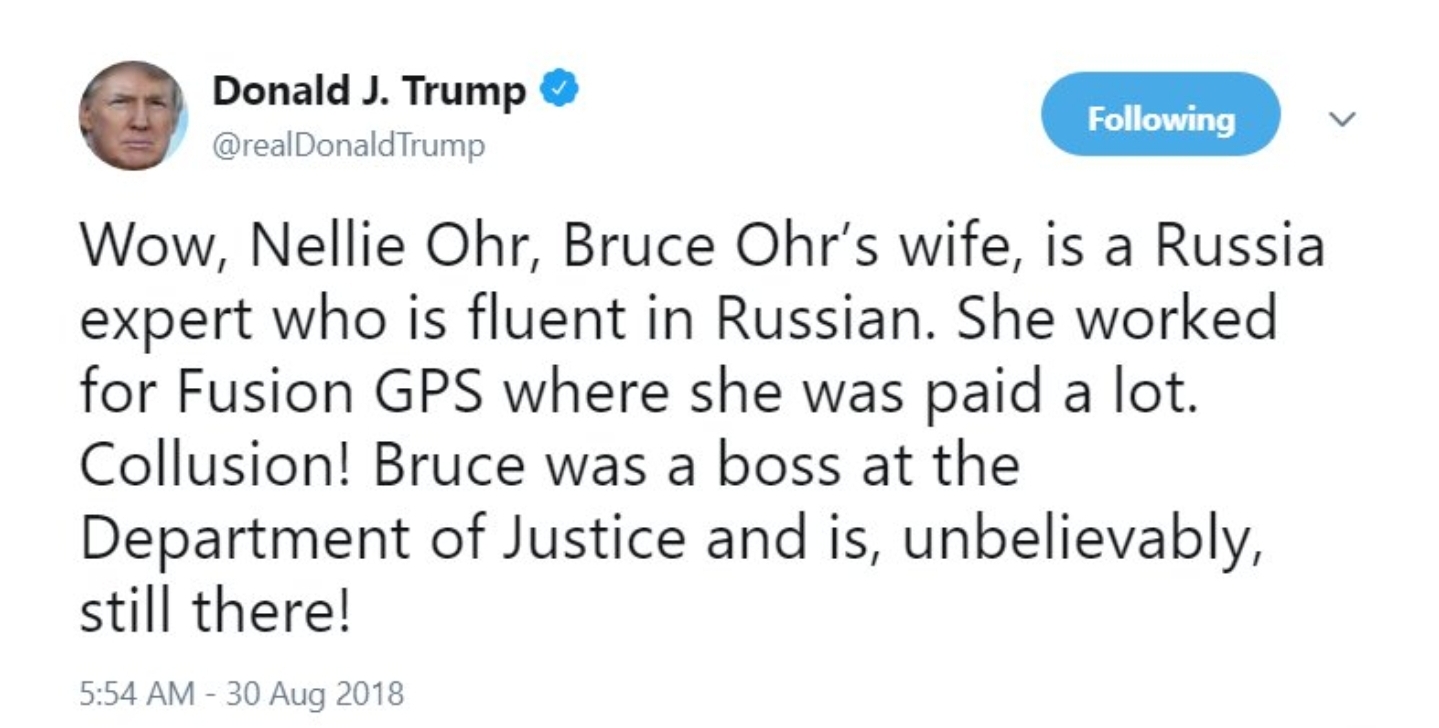The width and height of the screenshot is (1439, 728).
Task: Click the Donald J. Trump profile avatar
Action: tap(133, 115)
